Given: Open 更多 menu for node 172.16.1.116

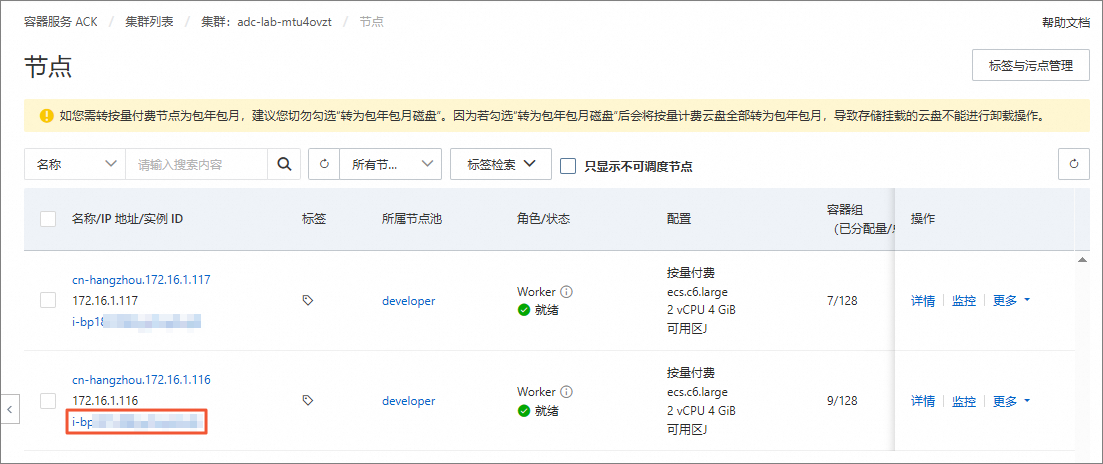Looking at the screenshot, I should (x=1012, y=401).
